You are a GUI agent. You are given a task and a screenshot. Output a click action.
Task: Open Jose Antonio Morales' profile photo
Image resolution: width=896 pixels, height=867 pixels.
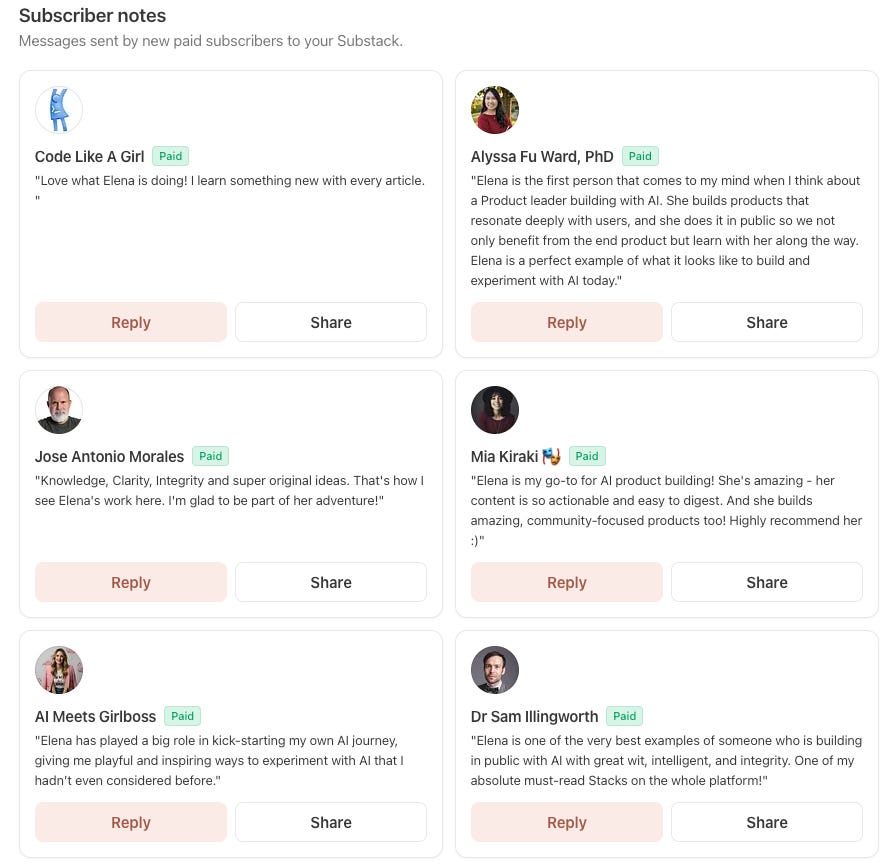59,410
